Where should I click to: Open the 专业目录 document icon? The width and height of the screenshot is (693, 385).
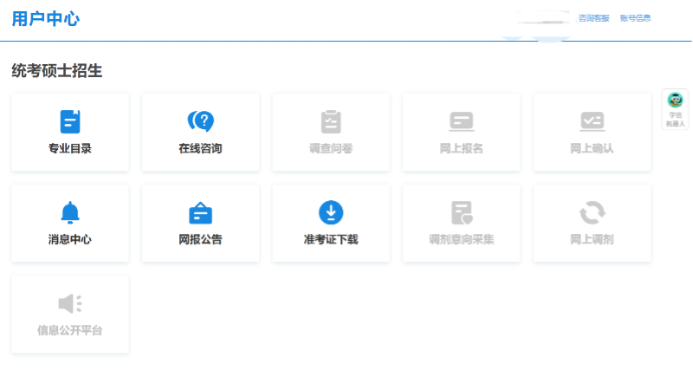pos(70,122)
